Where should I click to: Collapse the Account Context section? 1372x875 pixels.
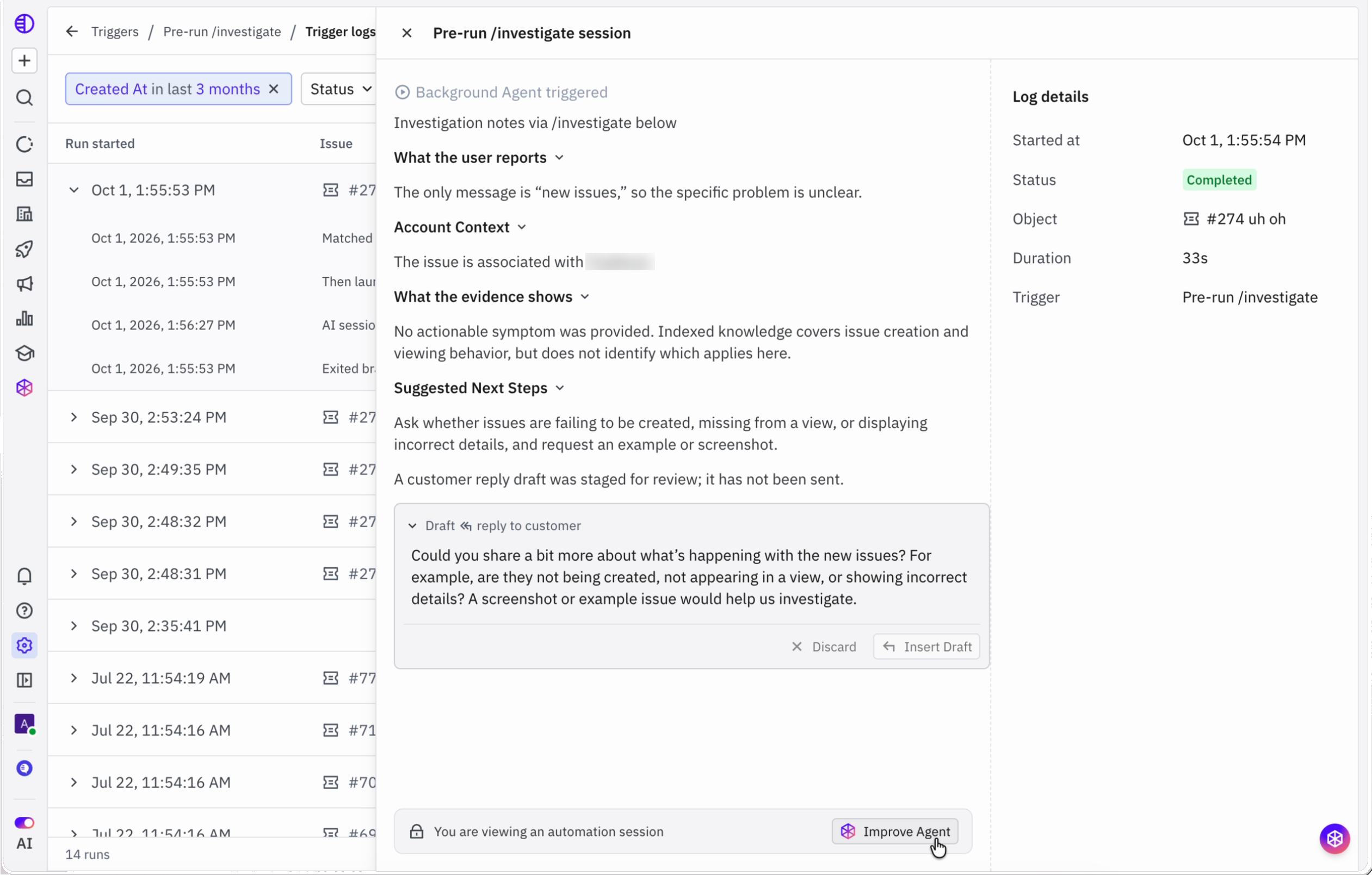click(521, 227)
